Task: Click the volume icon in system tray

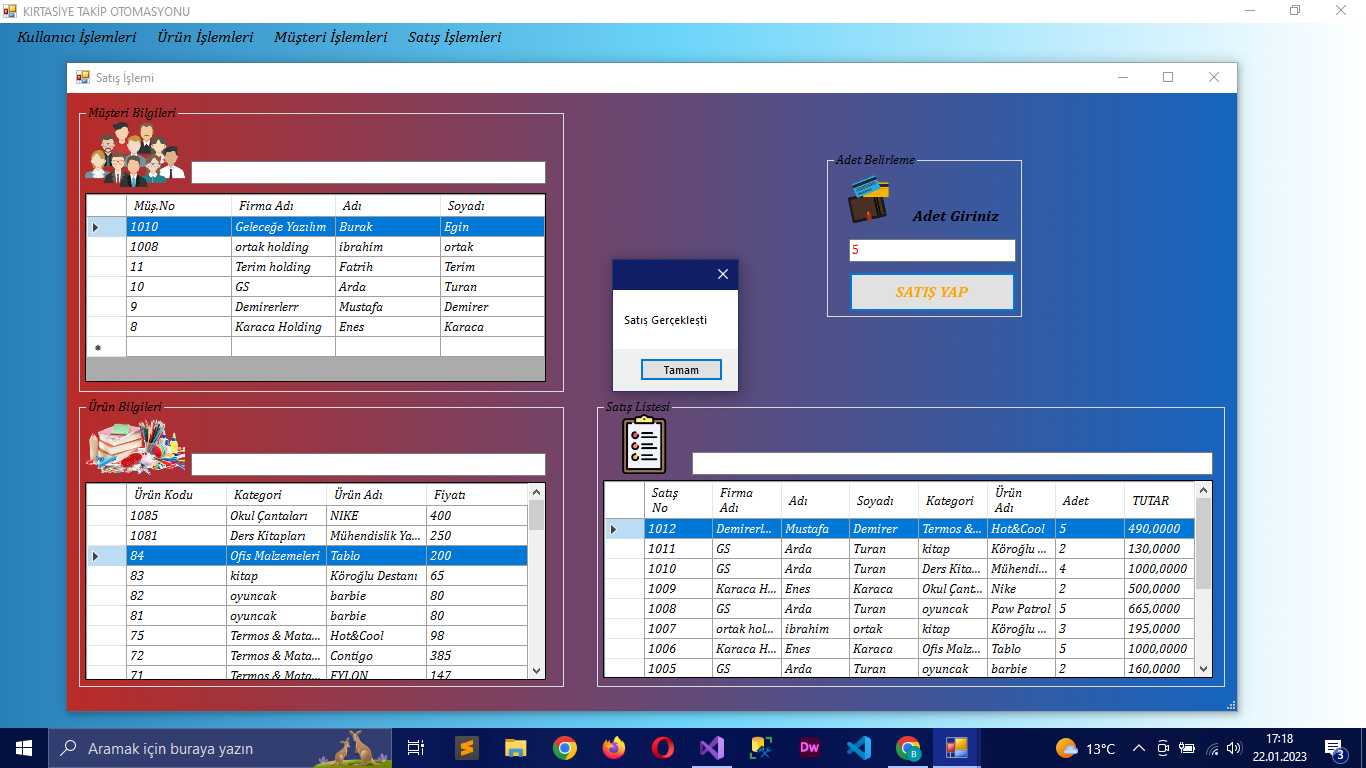Action: coord(1234,748)
